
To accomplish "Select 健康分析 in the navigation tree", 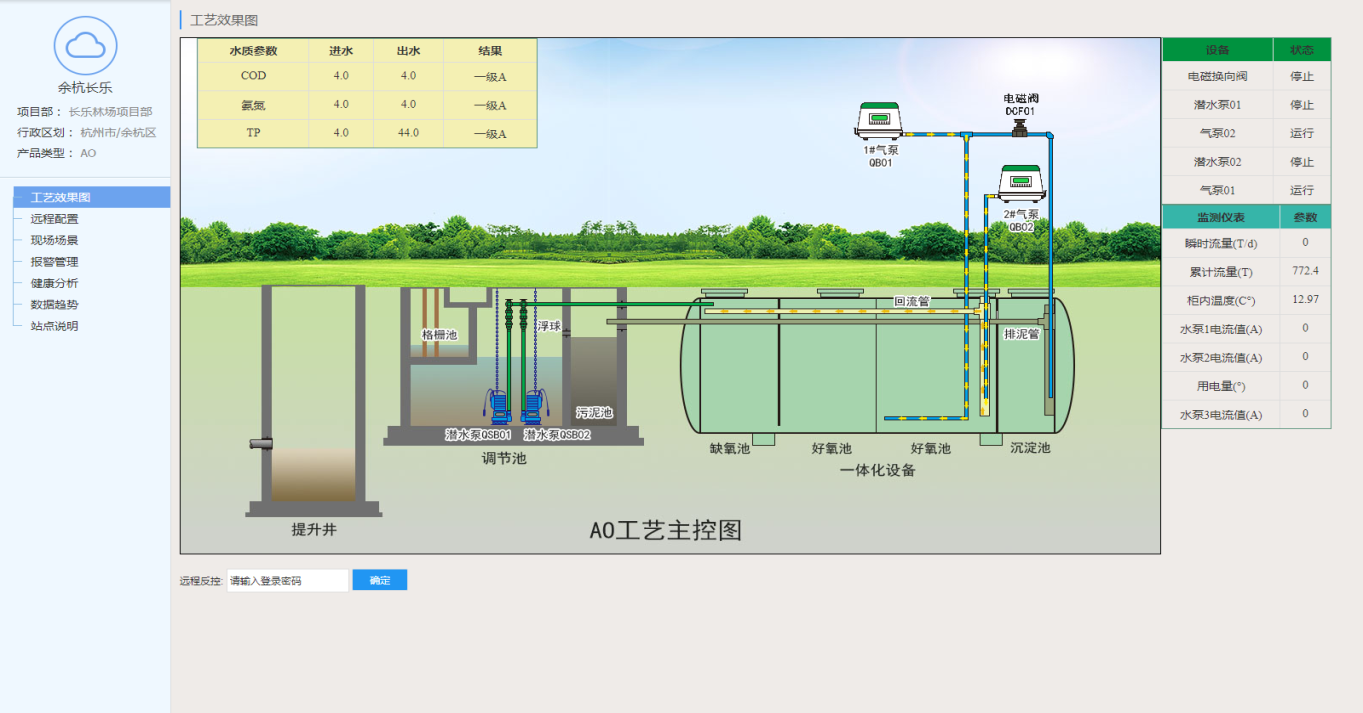I will 54,283.
